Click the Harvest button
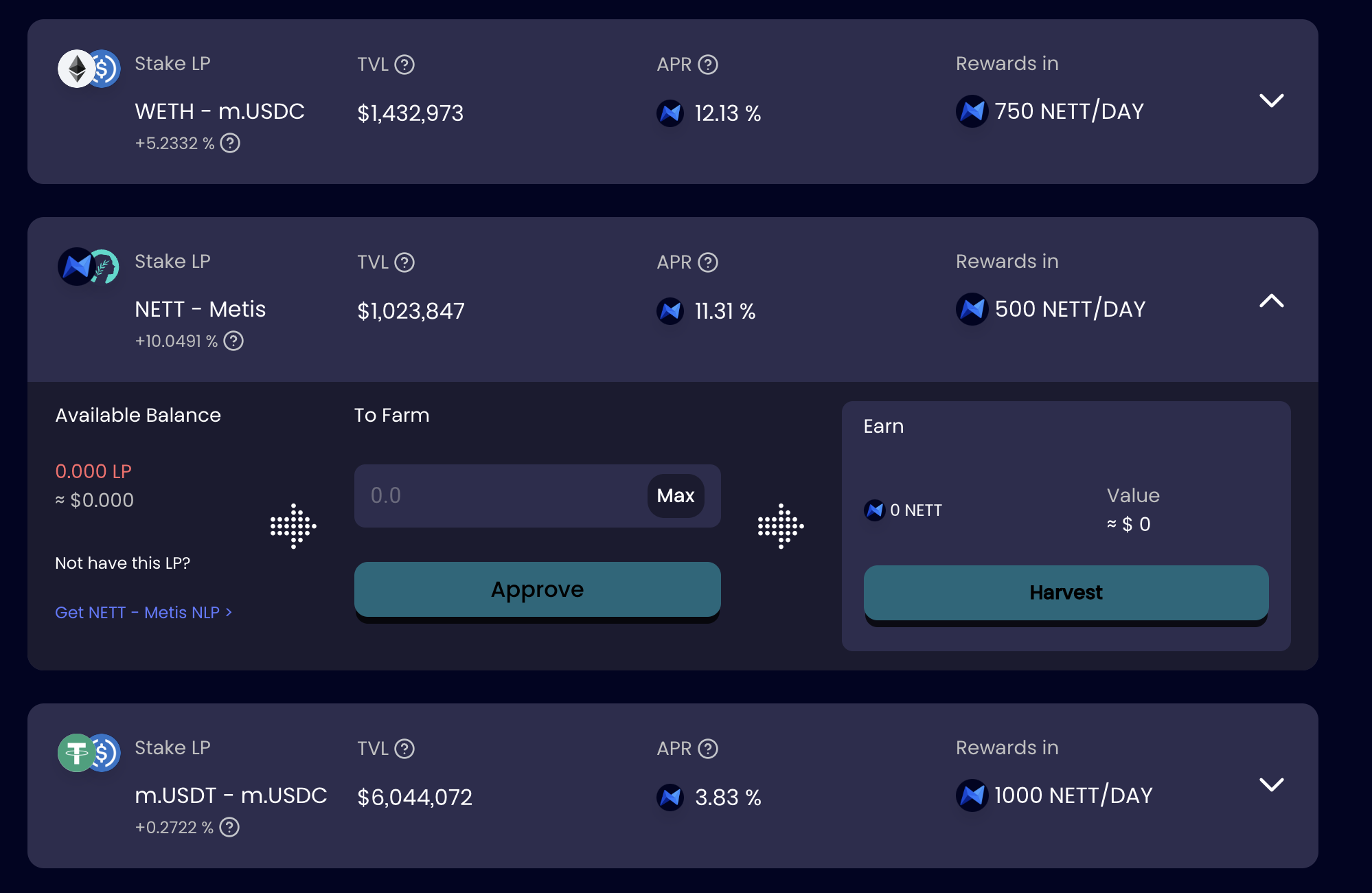1372x893 pixels. point(1066,594)
